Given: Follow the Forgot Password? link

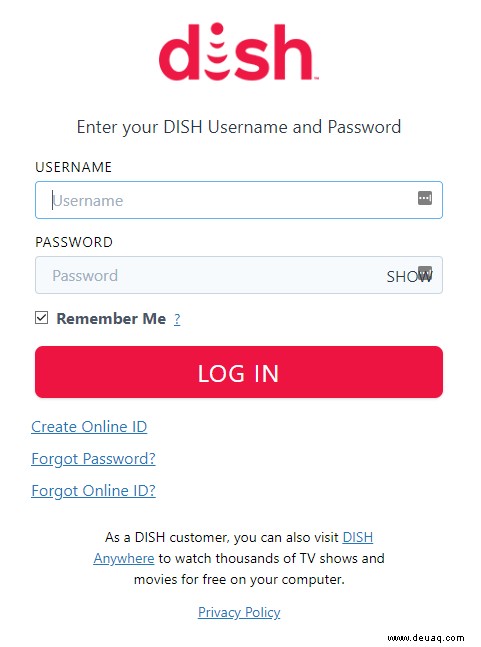Looking at the screenshot, I should pyautogui.click(x=93, y=459).
